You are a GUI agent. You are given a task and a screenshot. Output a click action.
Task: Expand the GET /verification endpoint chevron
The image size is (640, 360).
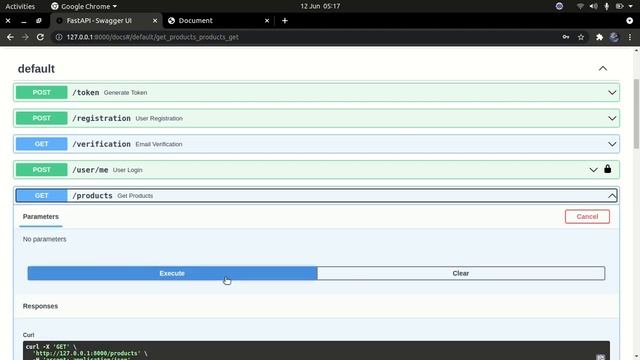[612, 144]
